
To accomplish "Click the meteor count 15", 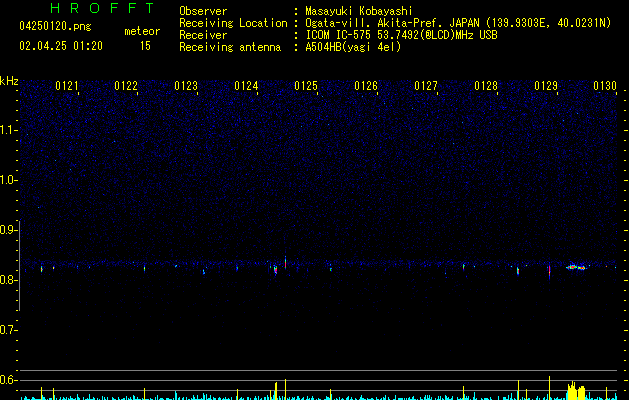I will [x=145, y=46].
